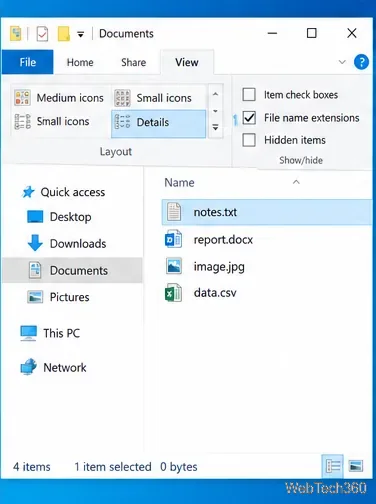Image resolution: width=376 pixels, height=504 pixels.
Task: Expand the layout gallery More arrow
Action: [x=215, y=127]
